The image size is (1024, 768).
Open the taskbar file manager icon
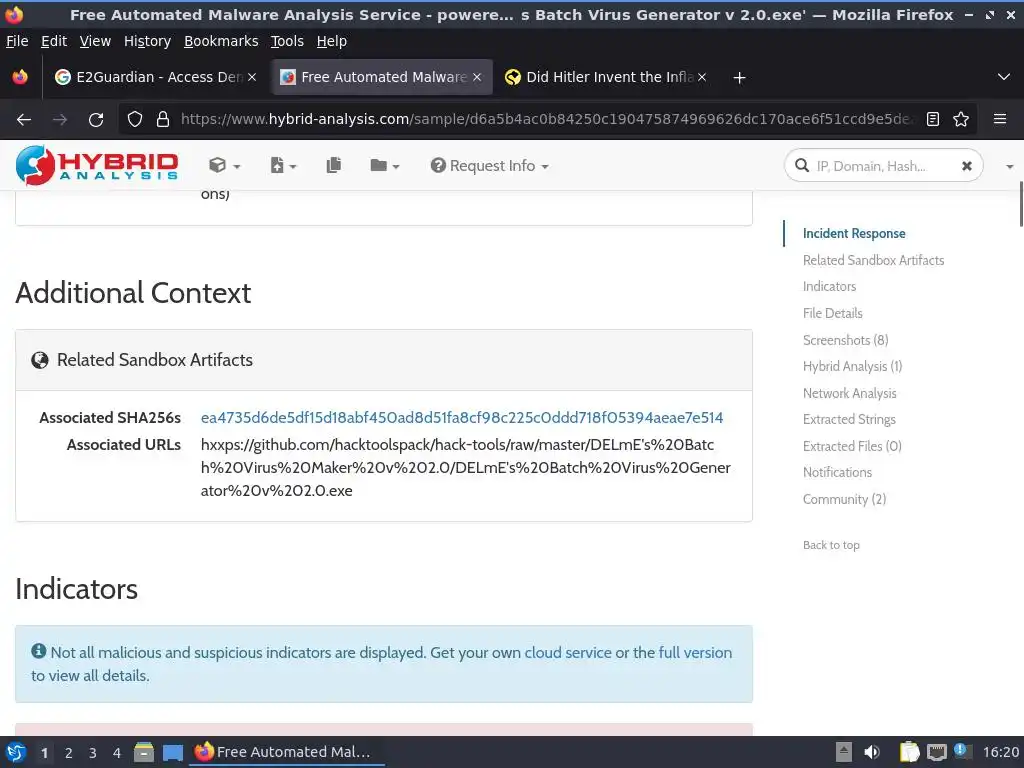coord(144,752)
